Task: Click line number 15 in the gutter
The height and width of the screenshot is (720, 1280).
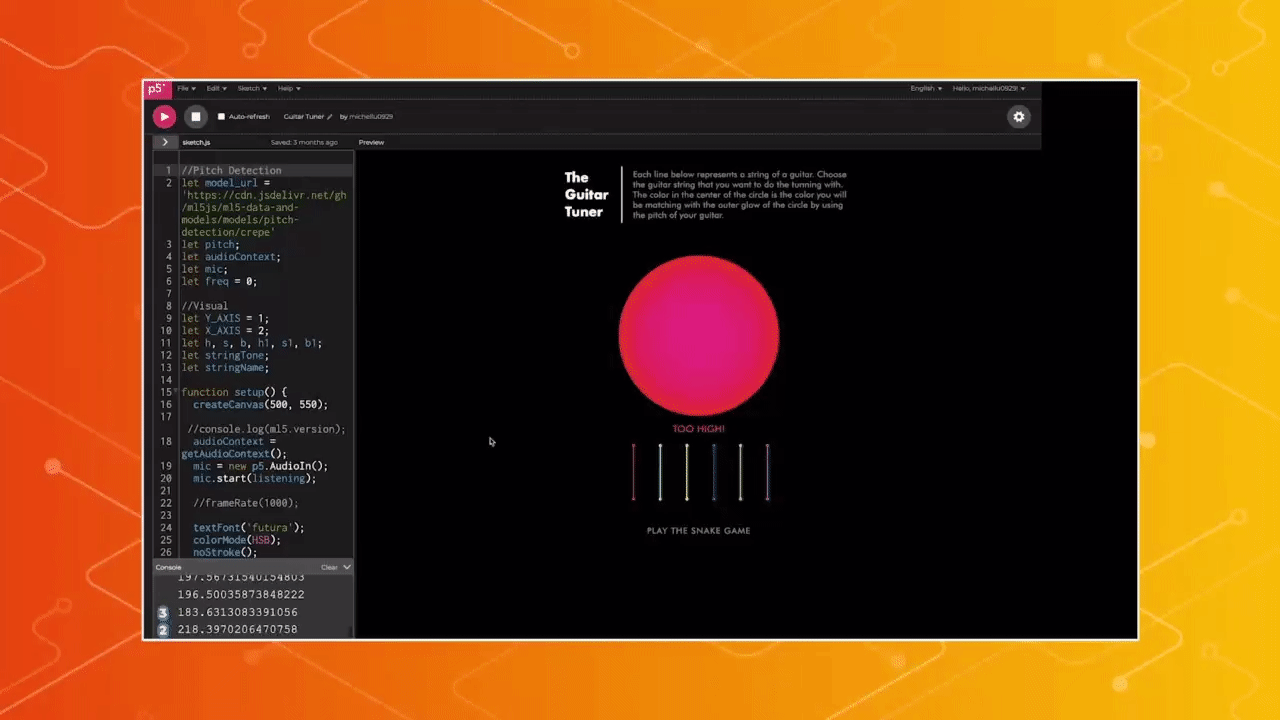Action: click(x=168, y=393)
